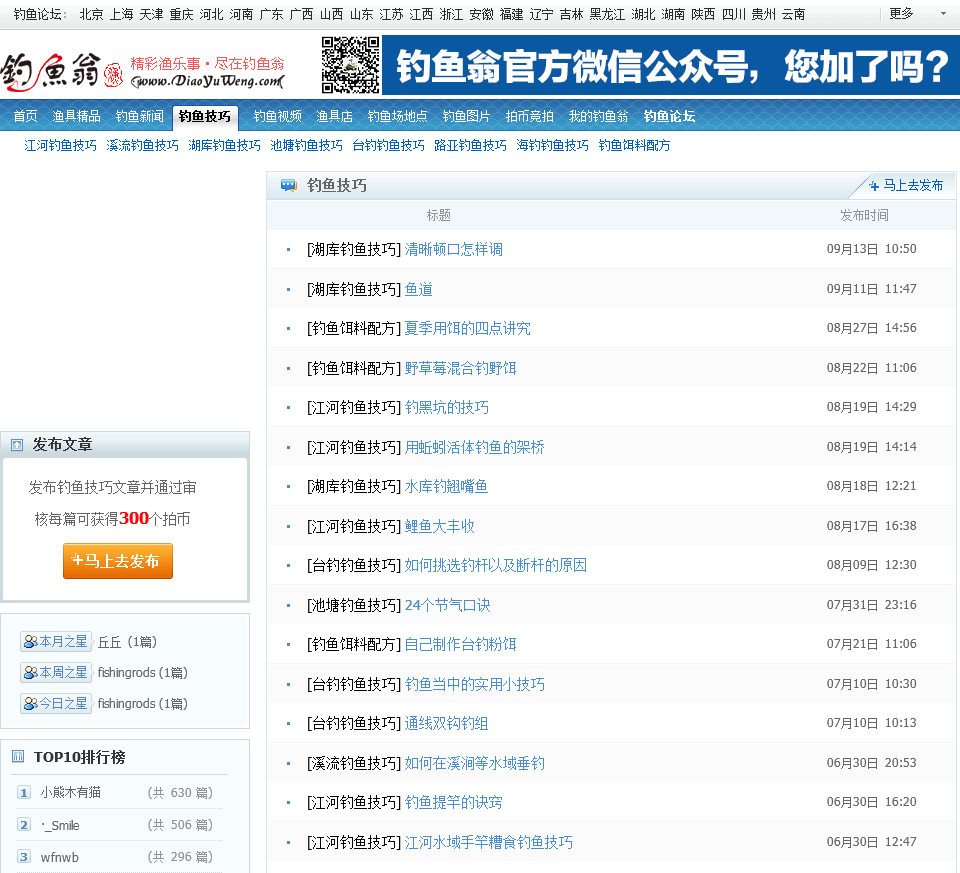Open the 更多 regions dropdown arrow
Screen dimensions: 960x873
[x=942, y=13]
